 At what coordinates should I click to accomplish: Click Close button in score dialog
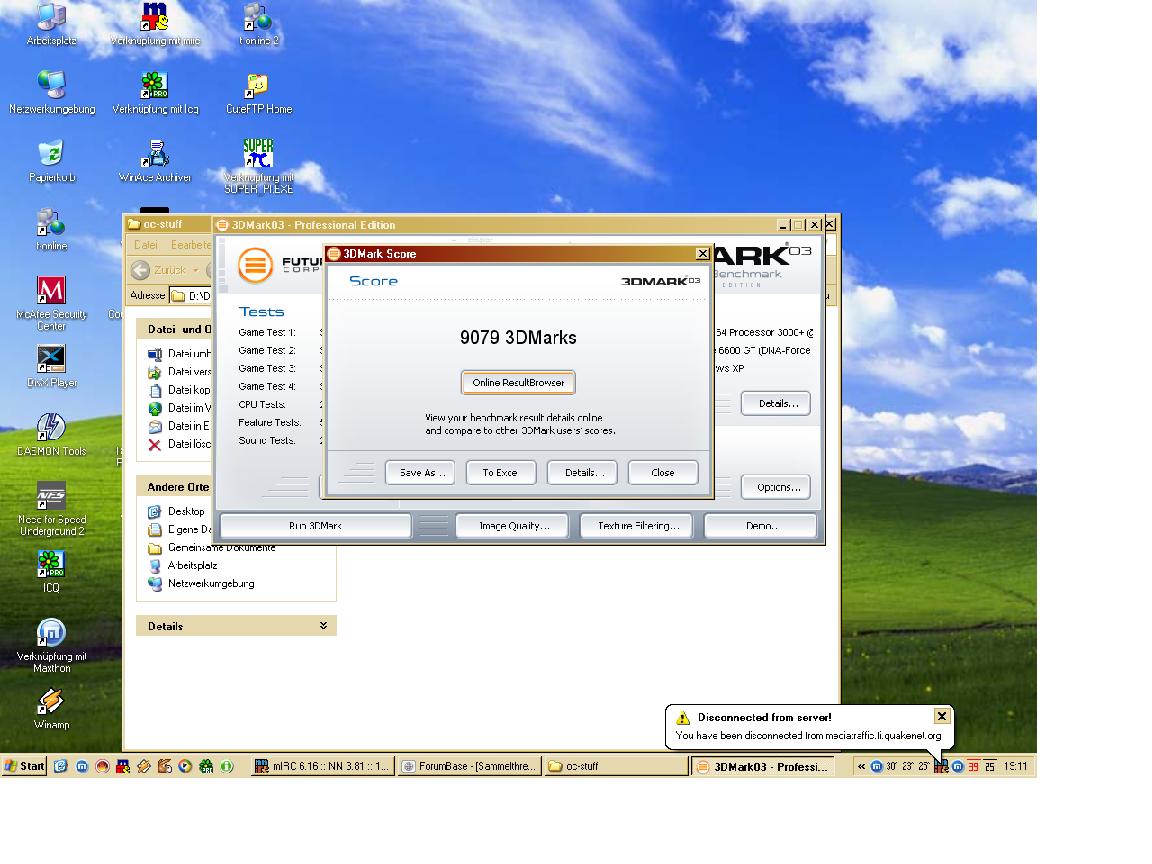tap(663, 472)
